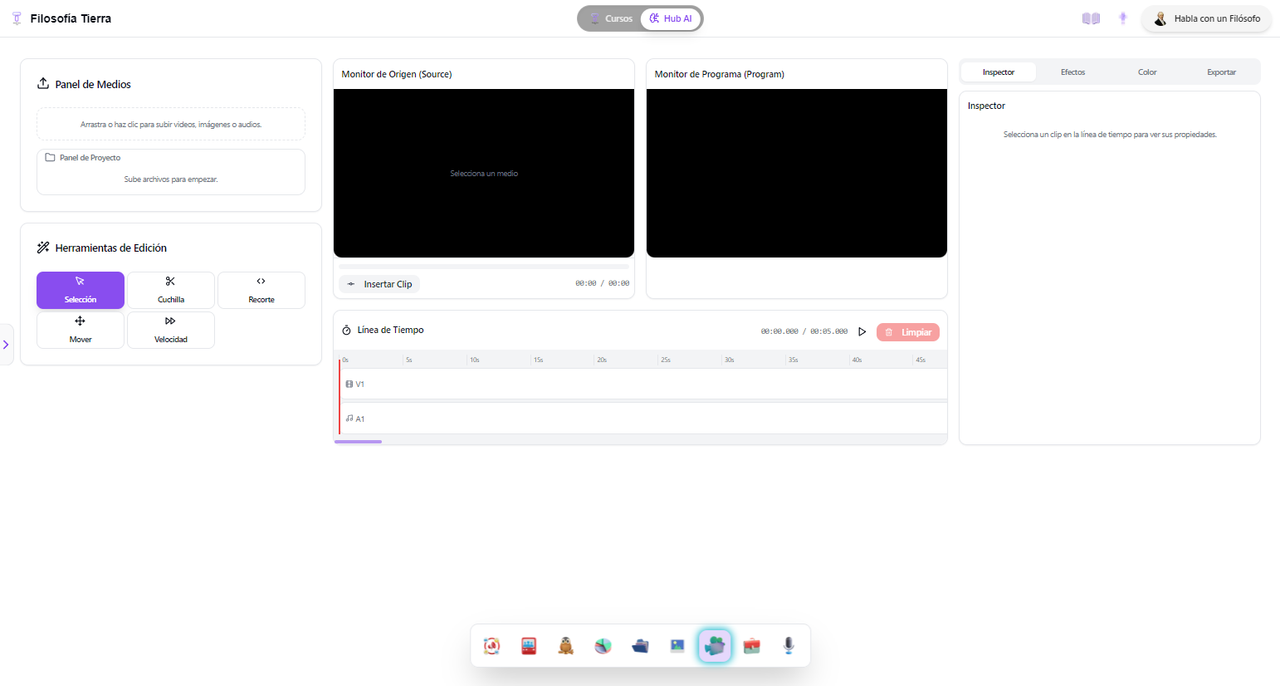The width and height of the screenshot is (1280, 686).
Task: Select the Mover tool
Action: click(x=80, y=330)
